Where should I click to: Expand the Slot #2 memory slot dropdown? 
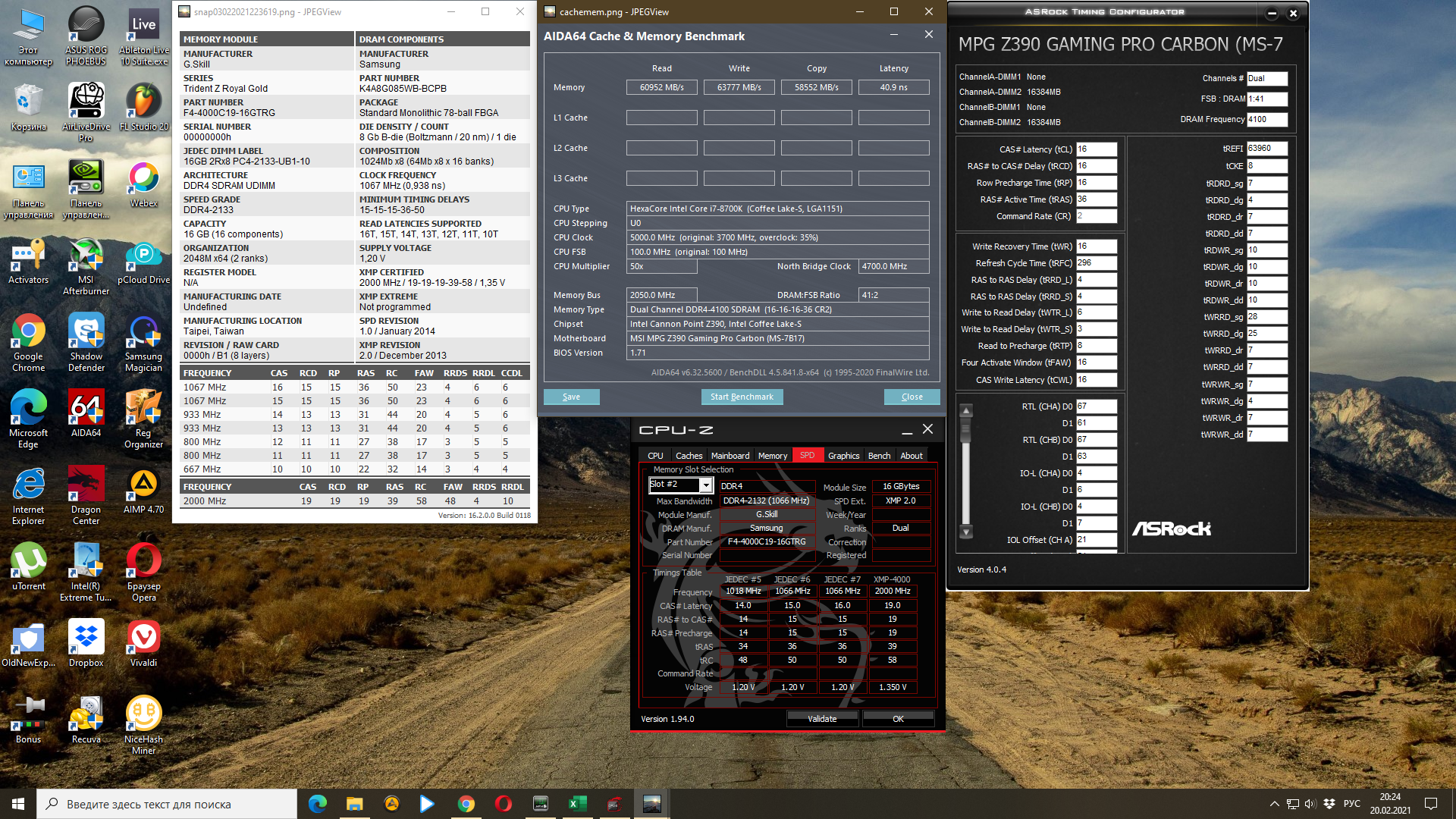pyautogui.click(x=705, y=485)
